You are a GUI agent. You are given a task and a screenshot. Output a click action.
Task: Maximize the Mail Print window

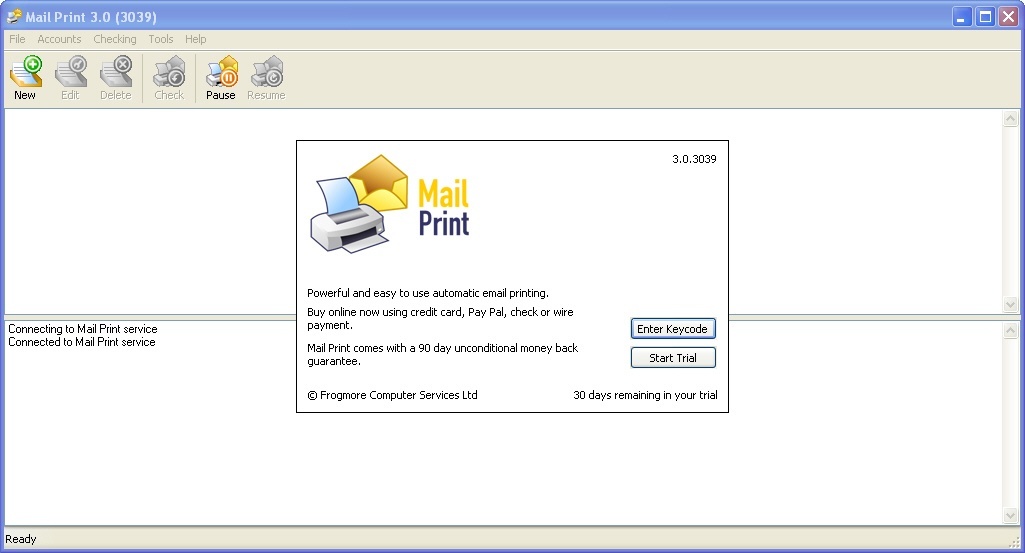point(985,17)
